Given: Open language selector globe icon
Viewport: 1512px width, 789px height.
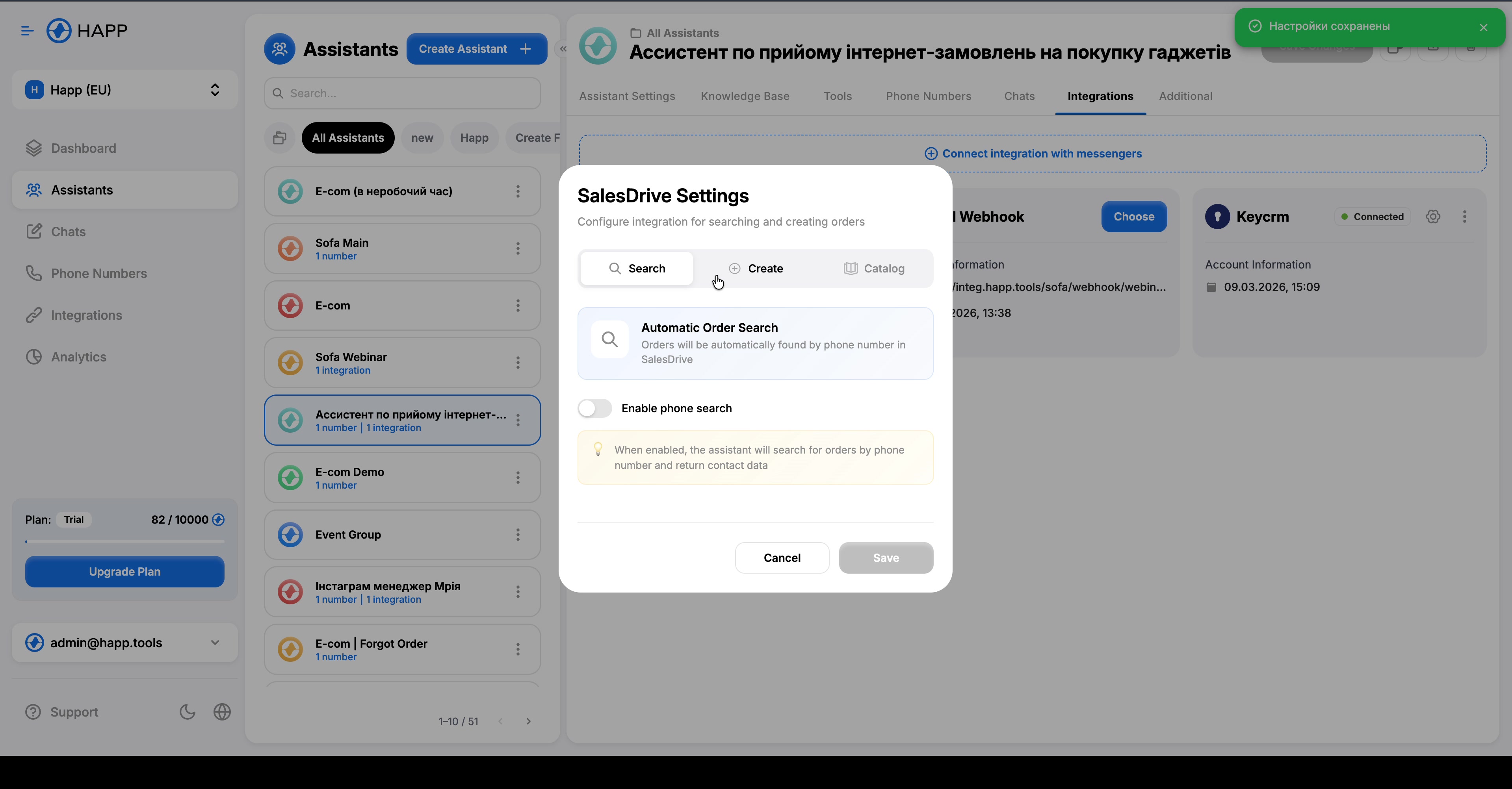Looking at the screenshot, I should (222, 711).
